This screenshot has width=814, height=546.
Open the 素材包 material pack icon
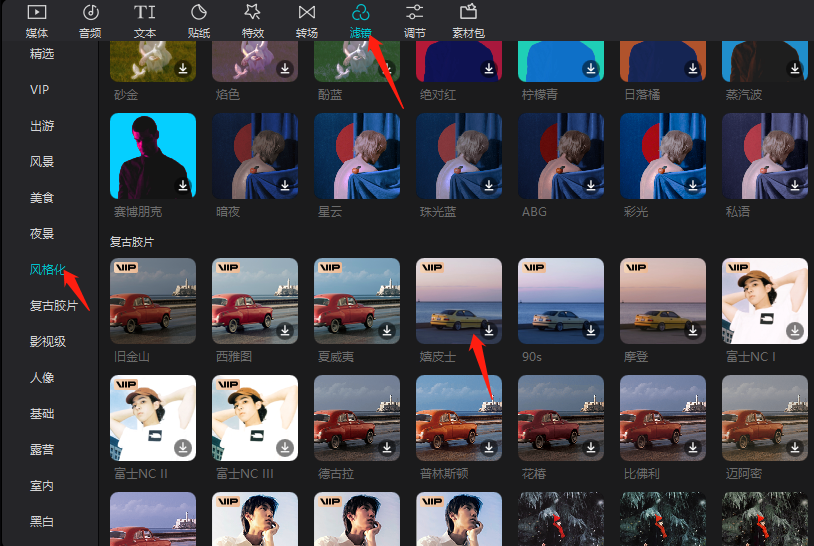point(468,13)
